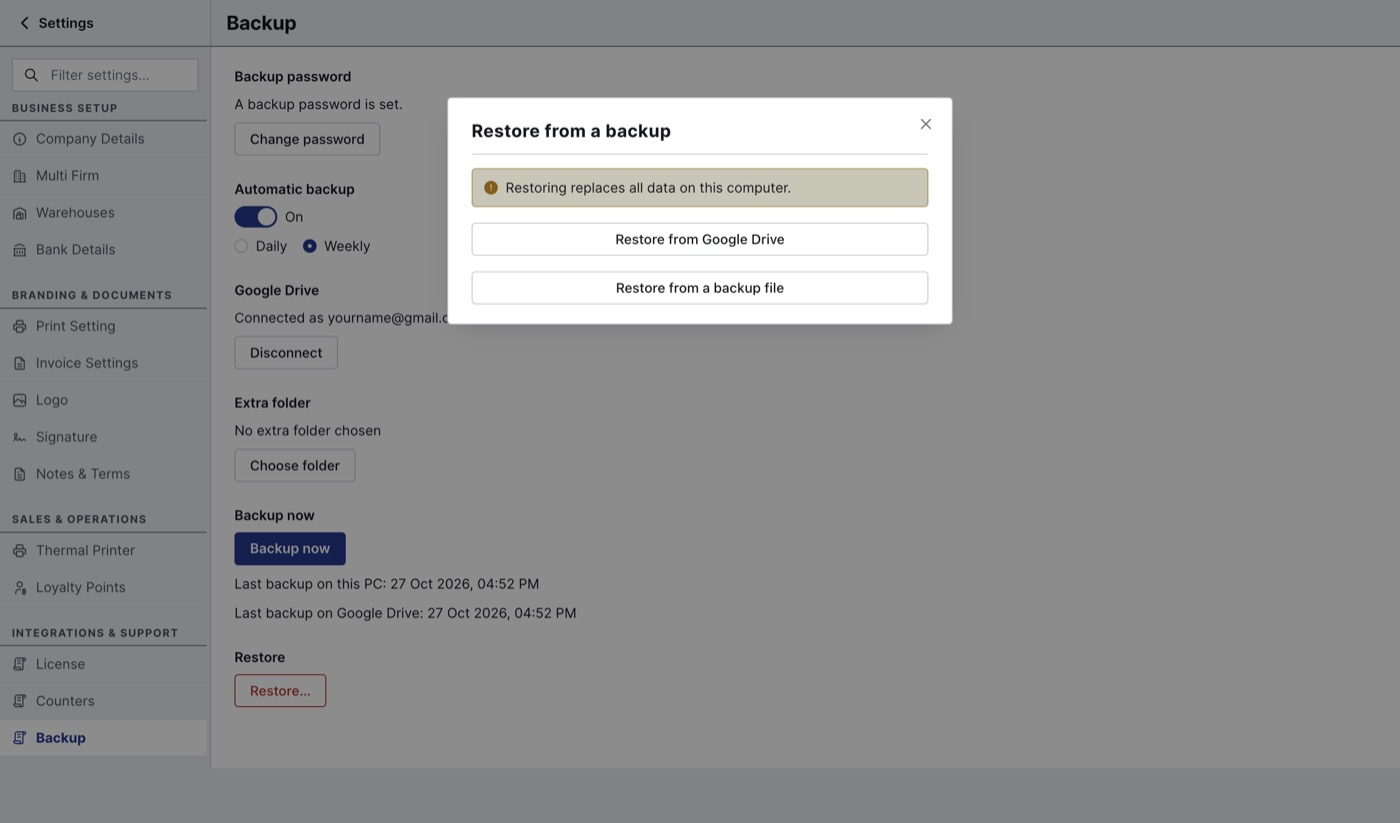
Task: Click the Backup now button
Action: coord(290,548)
